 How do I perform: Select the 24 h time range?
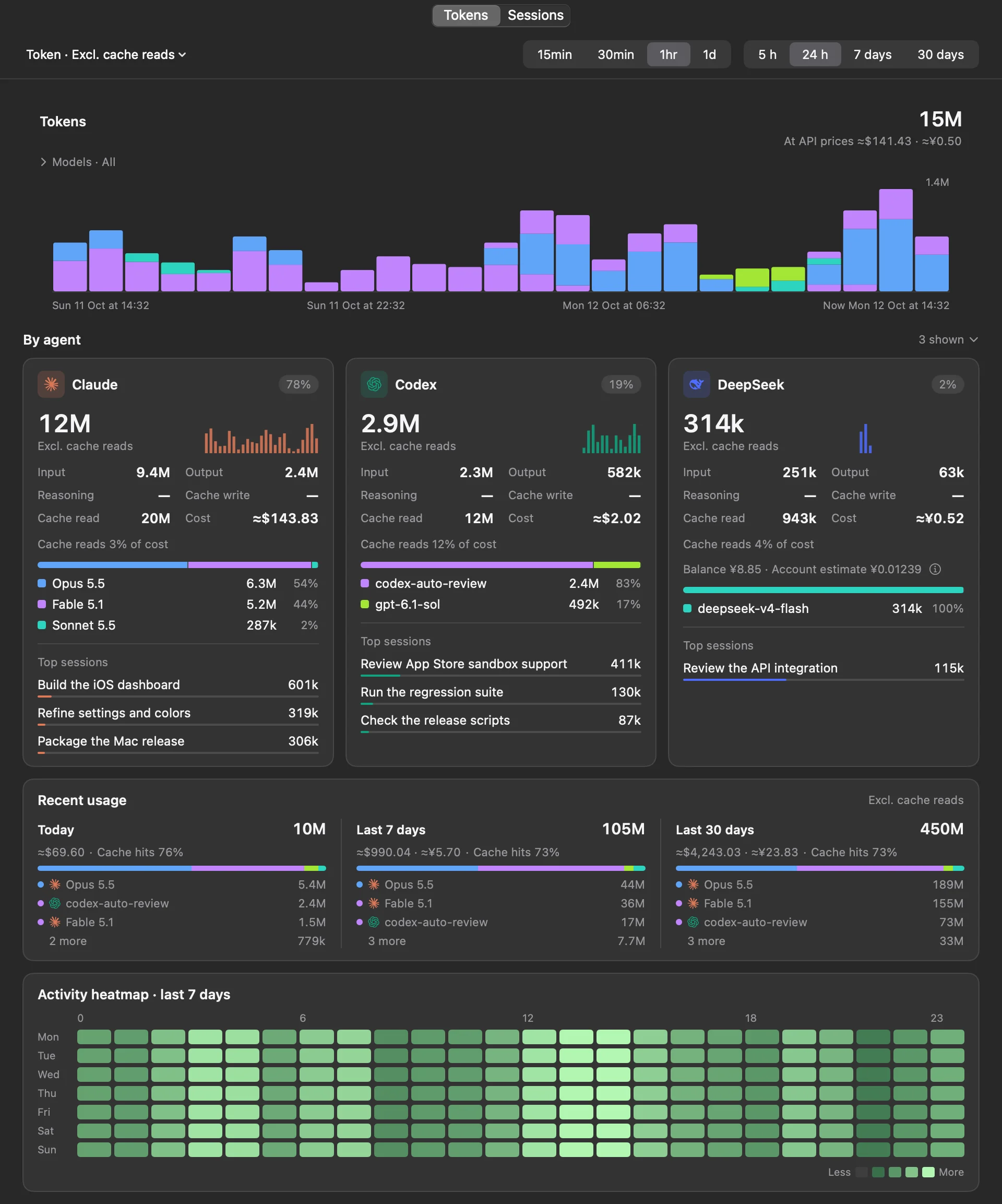tap(815, 54)
